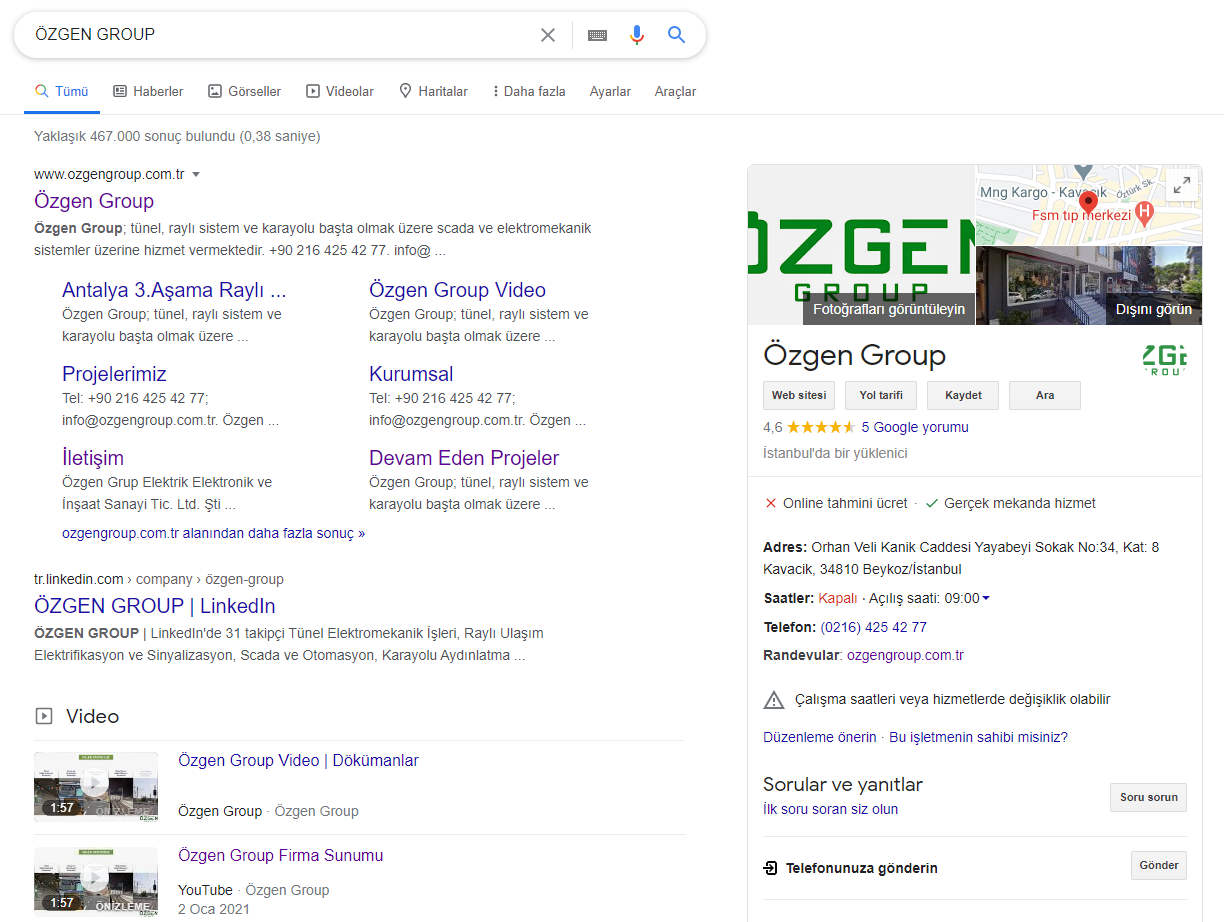Open the Özgen Group Video | Dökümanlar link
Viewport: 1224px width, 922px height.
point(298,760)
